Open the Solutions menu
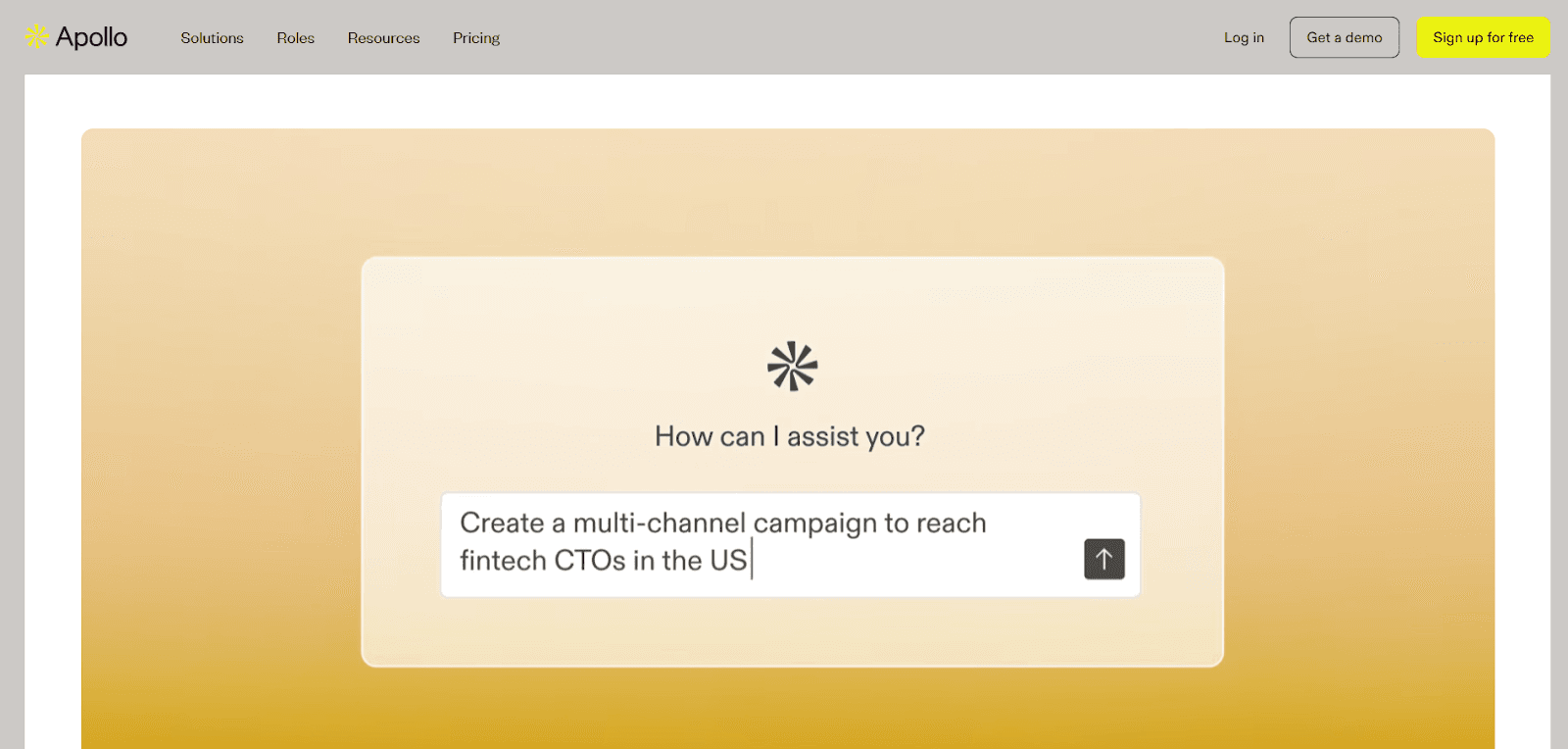The image size is (1568, 749). (x=212, y=37)
